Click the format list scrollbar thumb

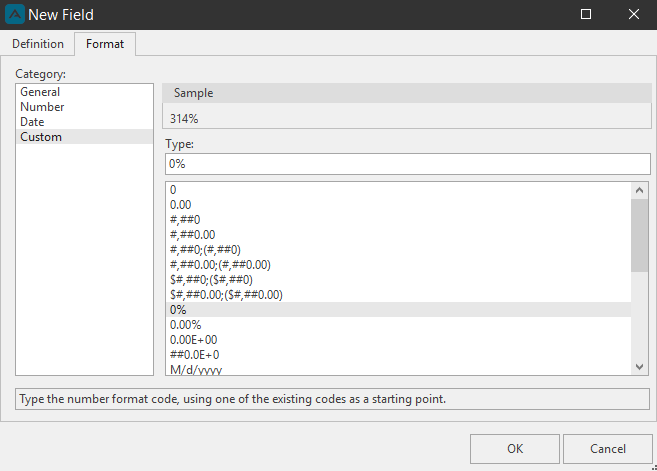639,236
